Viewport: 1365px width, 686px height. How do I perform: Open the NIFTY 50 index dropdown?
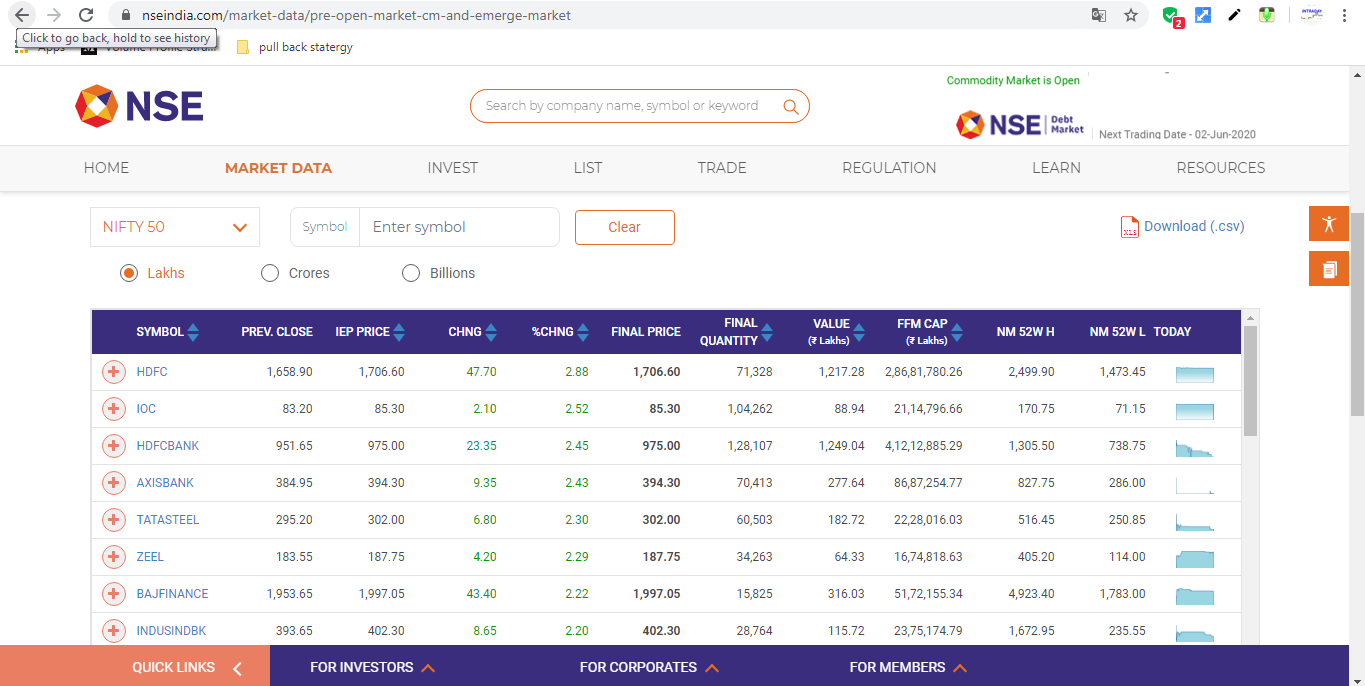[x=175, y=227]
